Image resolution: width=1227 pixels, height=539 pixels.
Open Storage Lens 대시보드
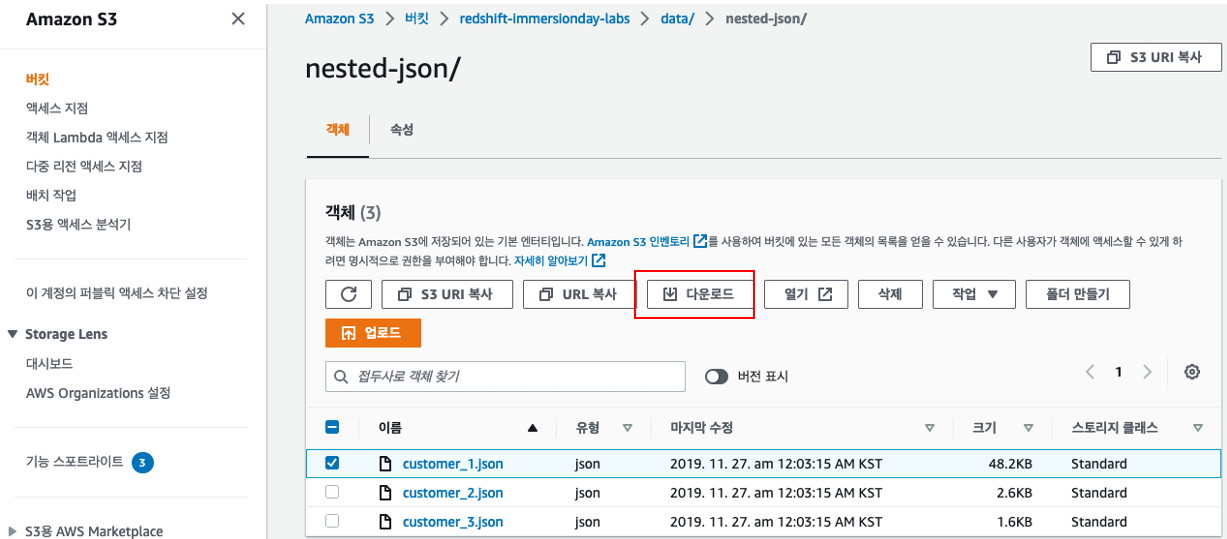coord(49,363)
